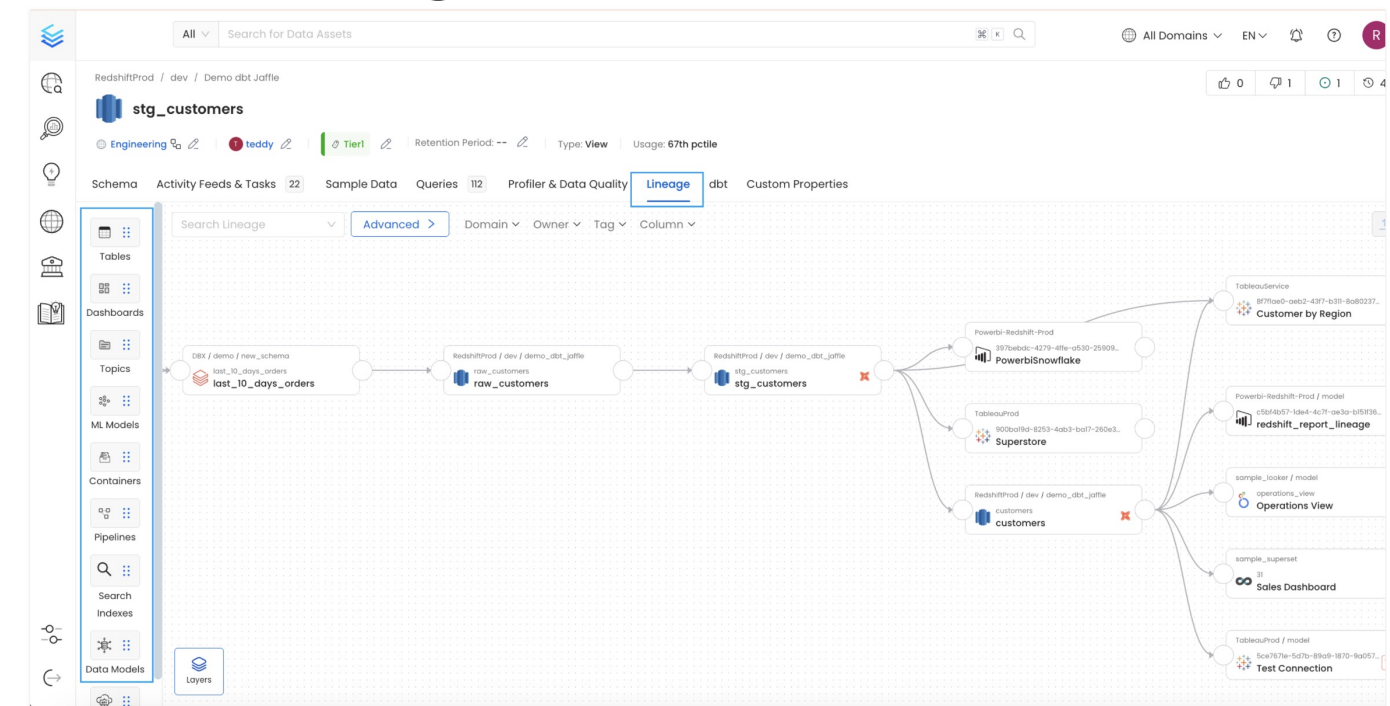Viewport: 1390px width, 706px height.
Task: Open the Profiler & Data Quality tab
Action: point(567,184)
